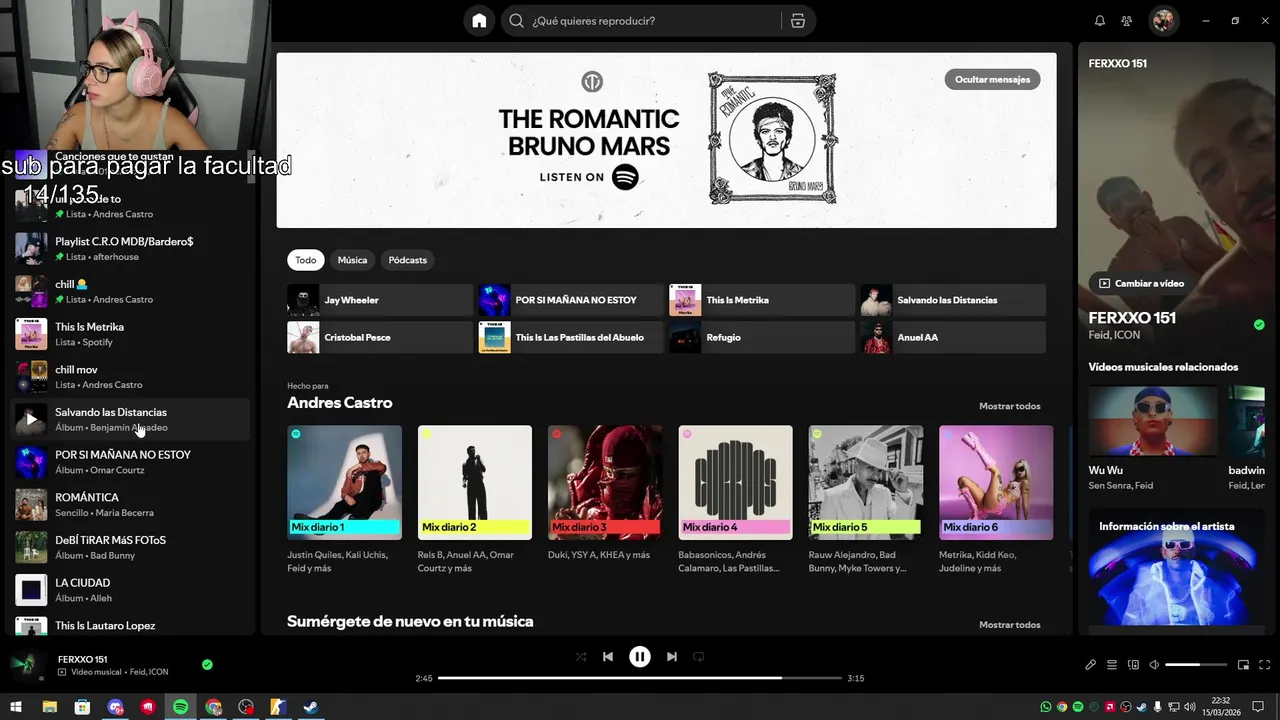1280x720 pixels.
Task: Skip to the next track
Action: pos(672,657)
